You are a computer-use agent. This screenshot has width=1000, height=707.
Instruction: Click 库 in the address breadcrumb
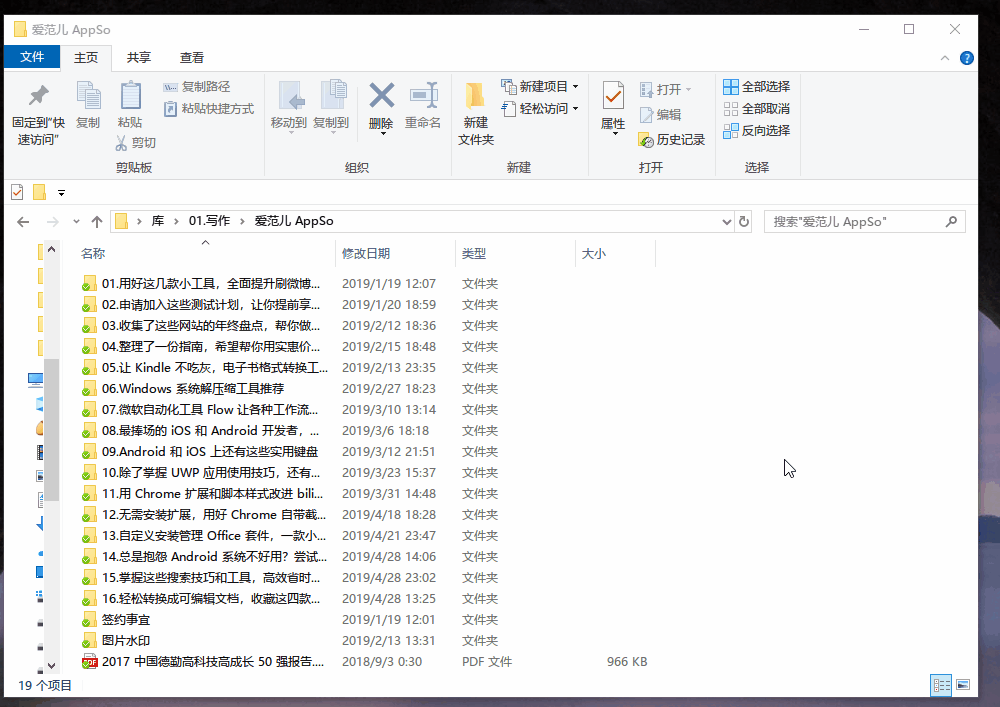click(x=158, y=221)
